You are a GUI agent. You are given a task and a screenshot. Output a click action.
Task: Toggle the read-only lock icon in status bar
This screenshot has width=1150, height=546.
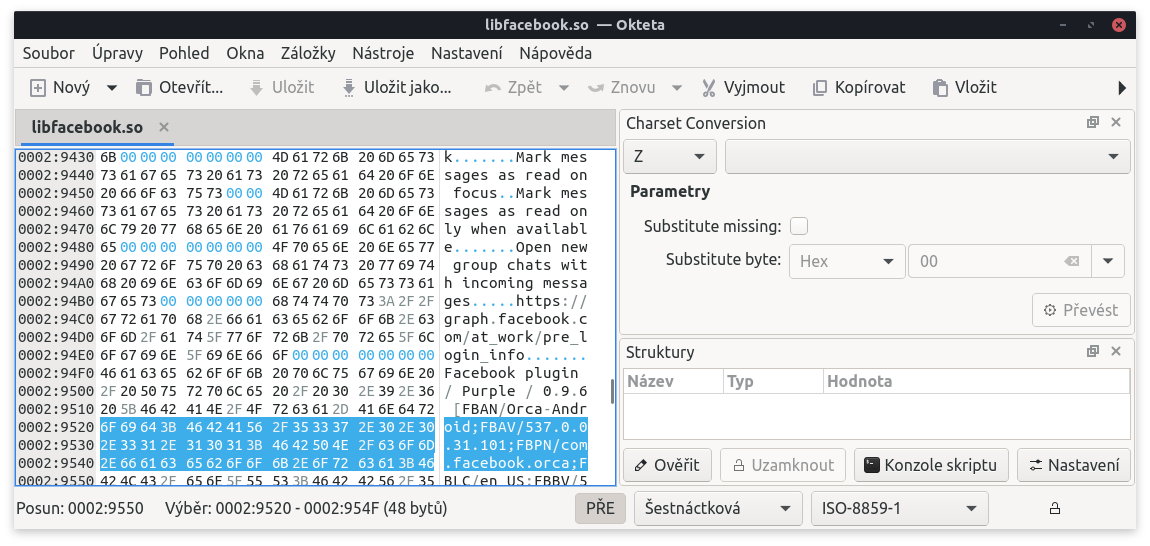(x=1055, y=508)
